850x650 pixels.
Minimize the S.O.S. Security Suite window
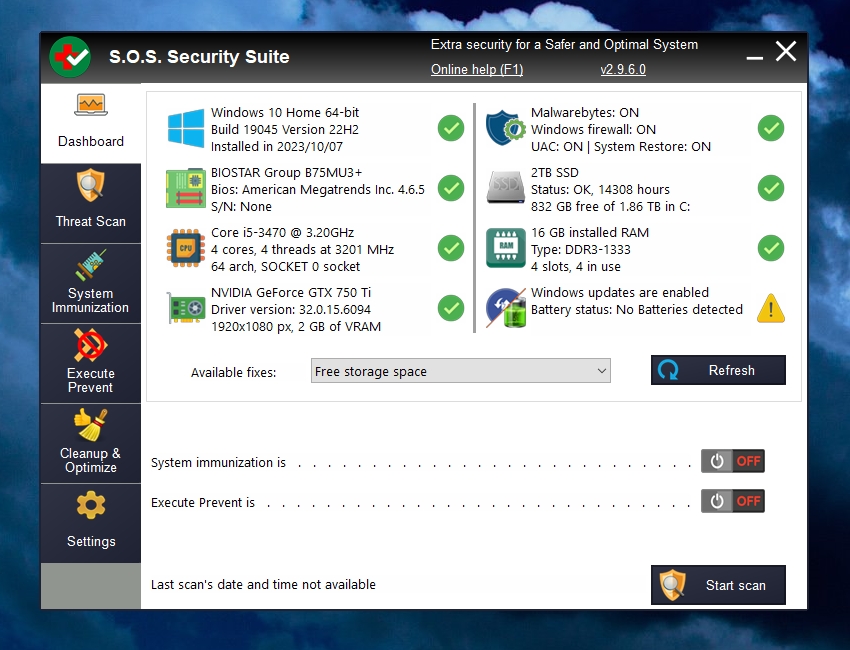click(x=755, y=56)
